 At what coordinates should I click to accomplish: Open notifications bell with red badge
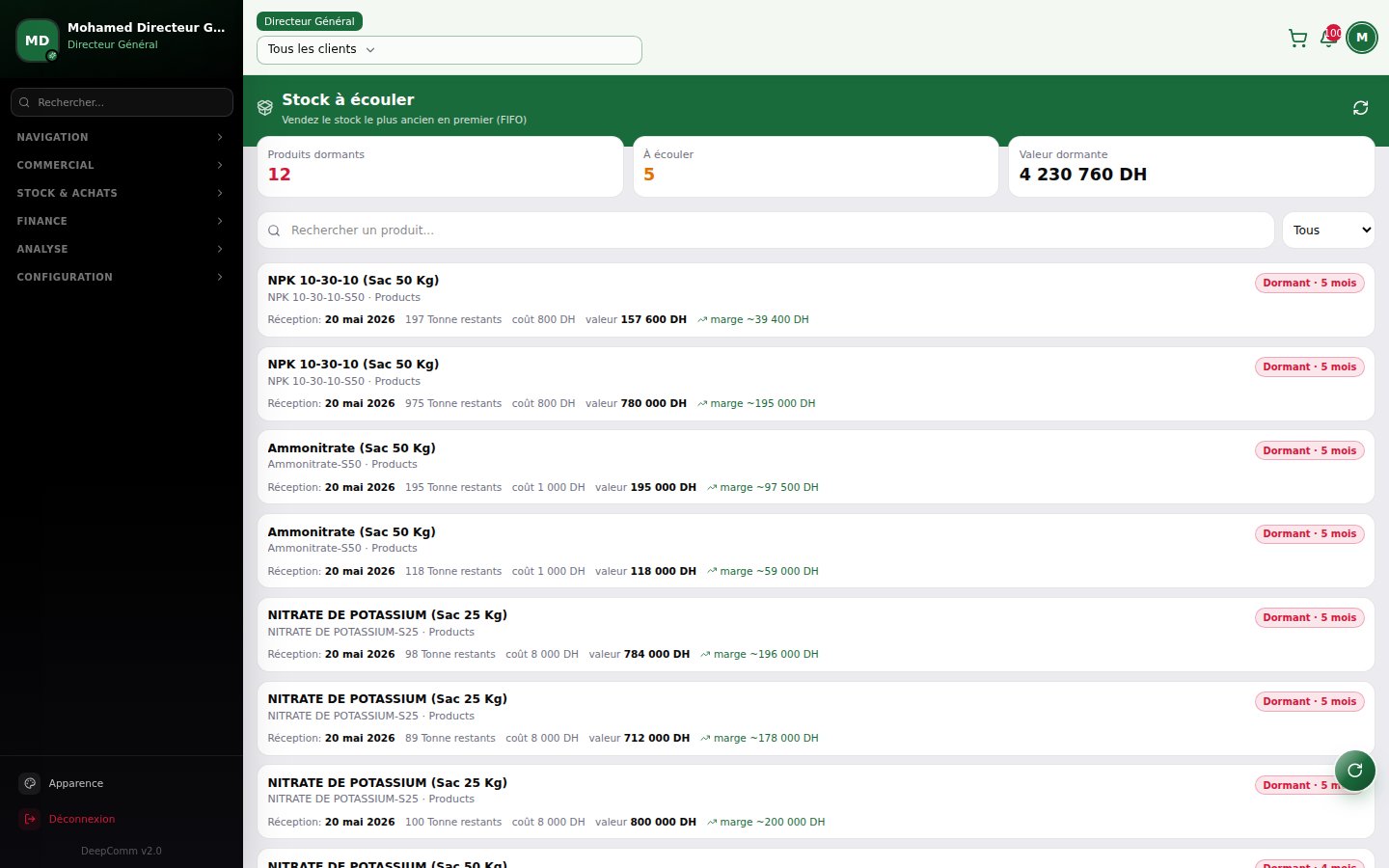coord(1329,39)
